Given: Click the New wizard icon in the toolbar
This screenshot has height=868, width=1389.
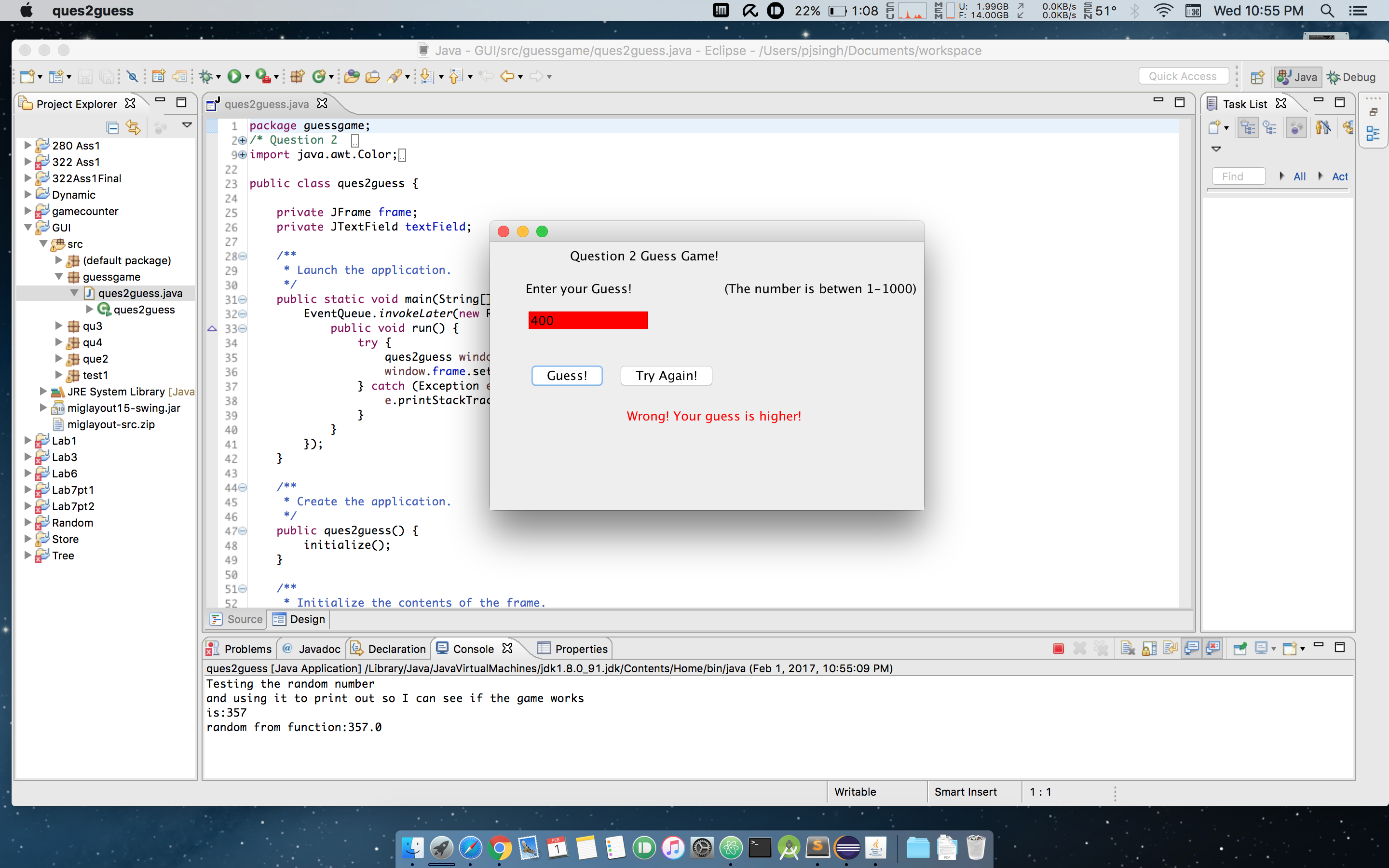Looking at the screenshot, I should (27, 76).
